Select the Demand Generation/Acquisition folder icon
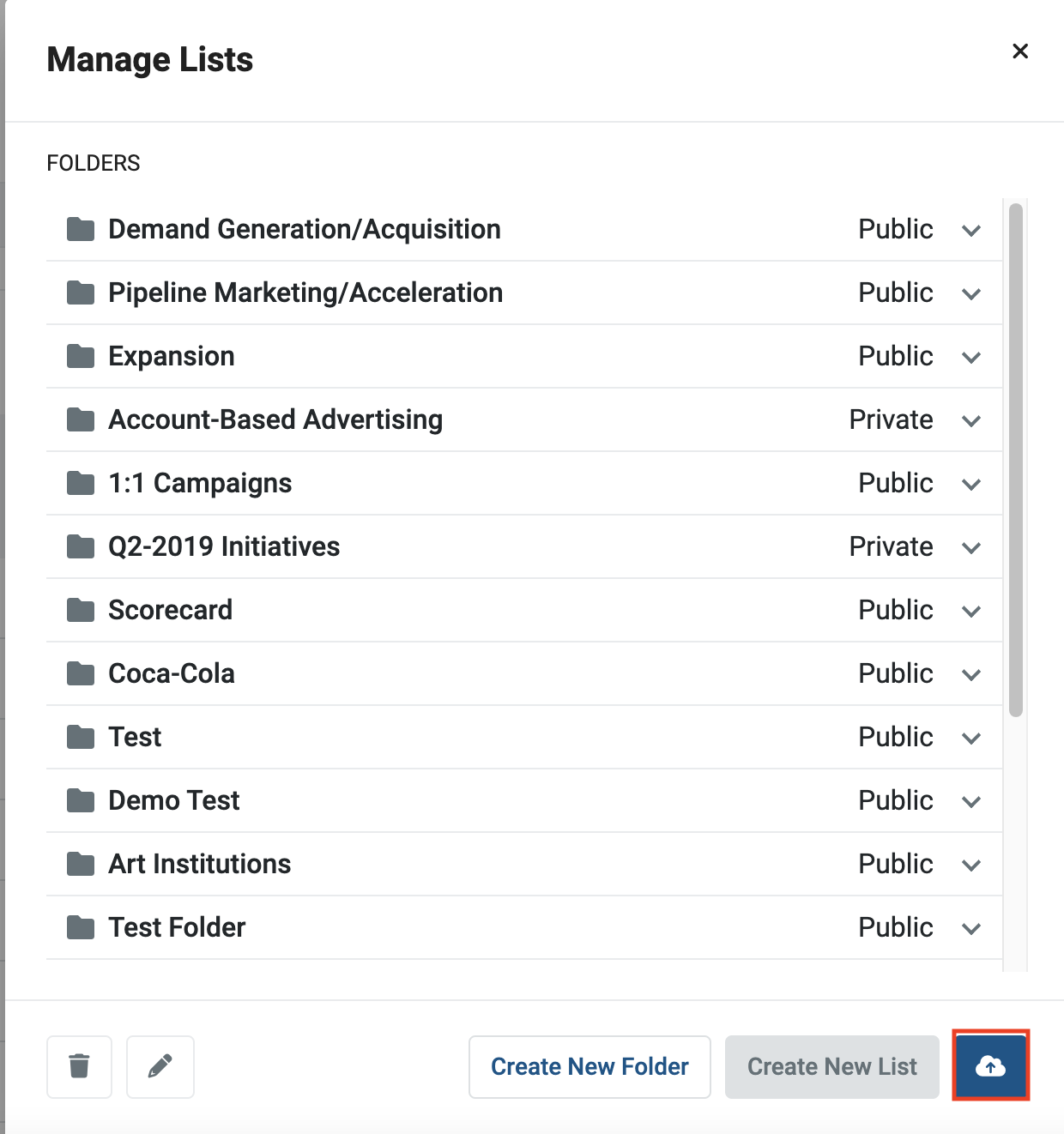 [x=81, y=229]
